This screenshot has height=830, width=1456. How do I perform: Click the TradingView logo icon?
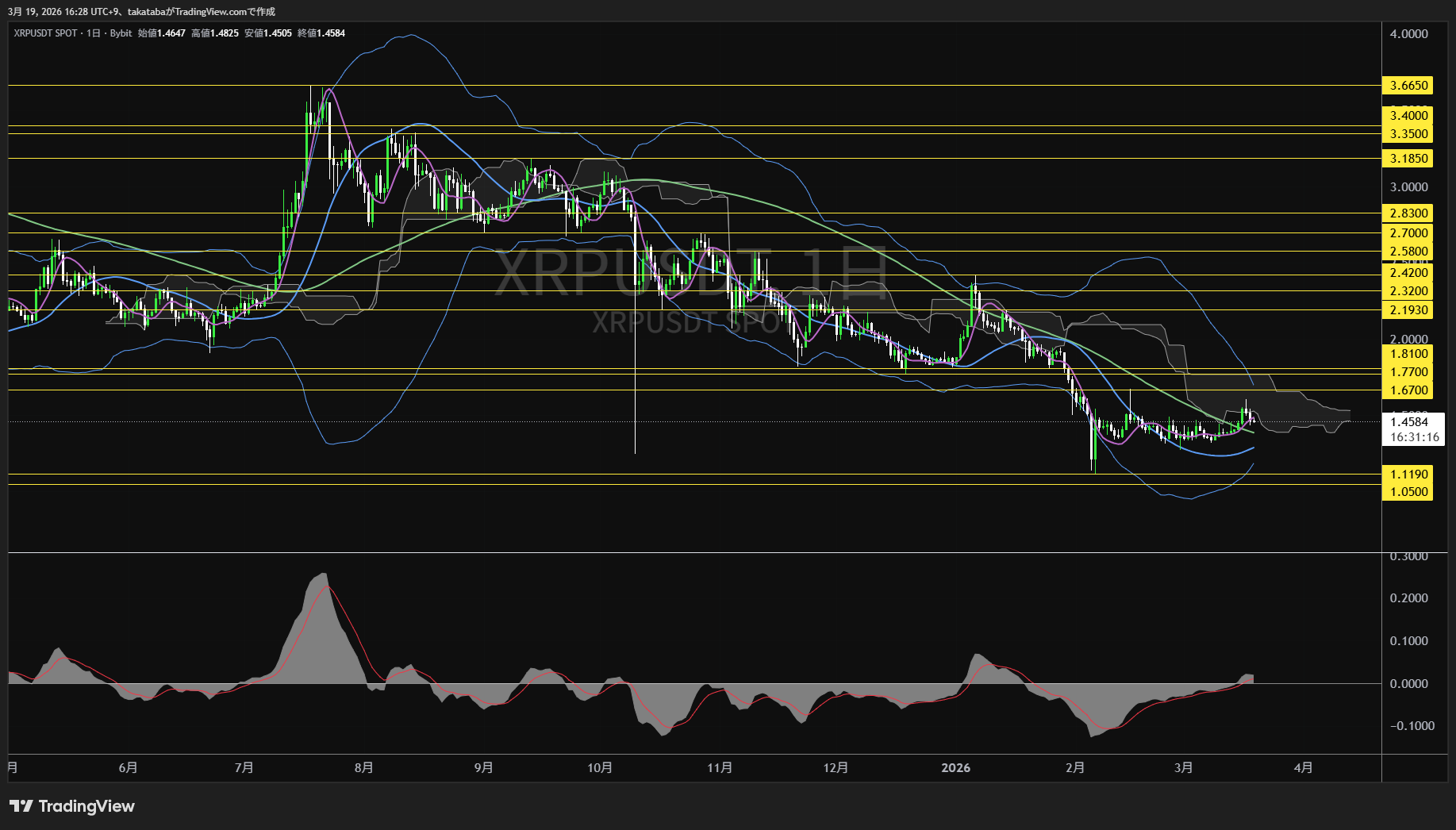(x=21, y=806)
